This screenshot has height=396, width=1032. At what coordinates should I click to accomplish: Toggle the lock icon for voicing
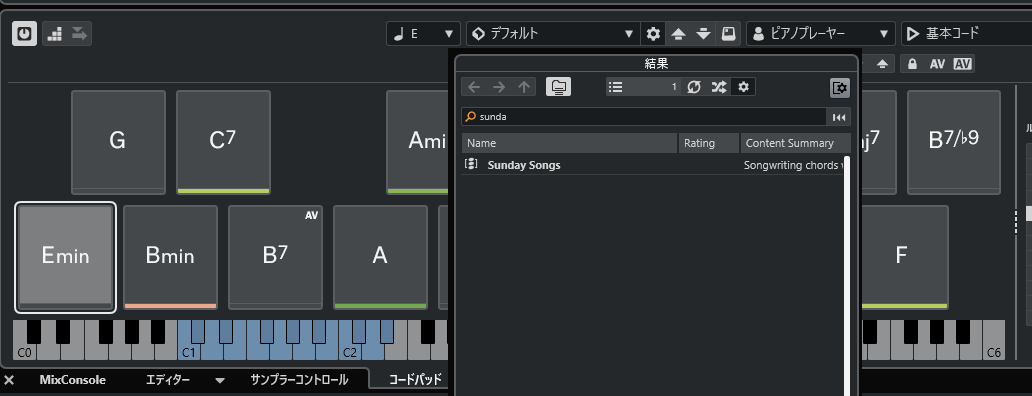pyautogui.click(x=912, y=64)
